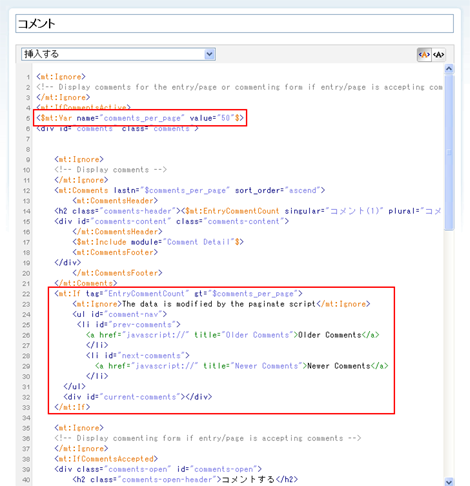This screenshot has height=486, width=470.
Task: Click the li id="prev-comments" line
Action: [129, 325]
